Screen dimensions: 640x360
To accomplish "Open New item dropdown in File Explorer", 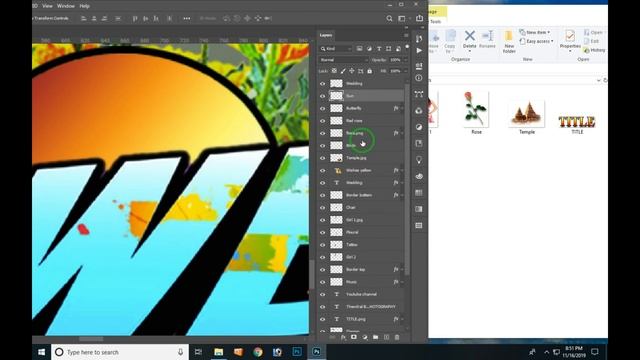I will [x=535, y=32].
